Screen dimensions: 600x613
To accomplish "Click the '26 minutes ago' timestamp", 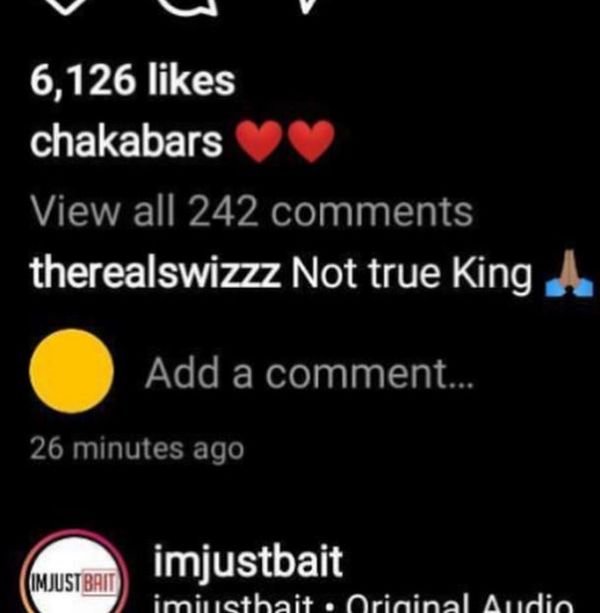I will (x=137, y=450).
